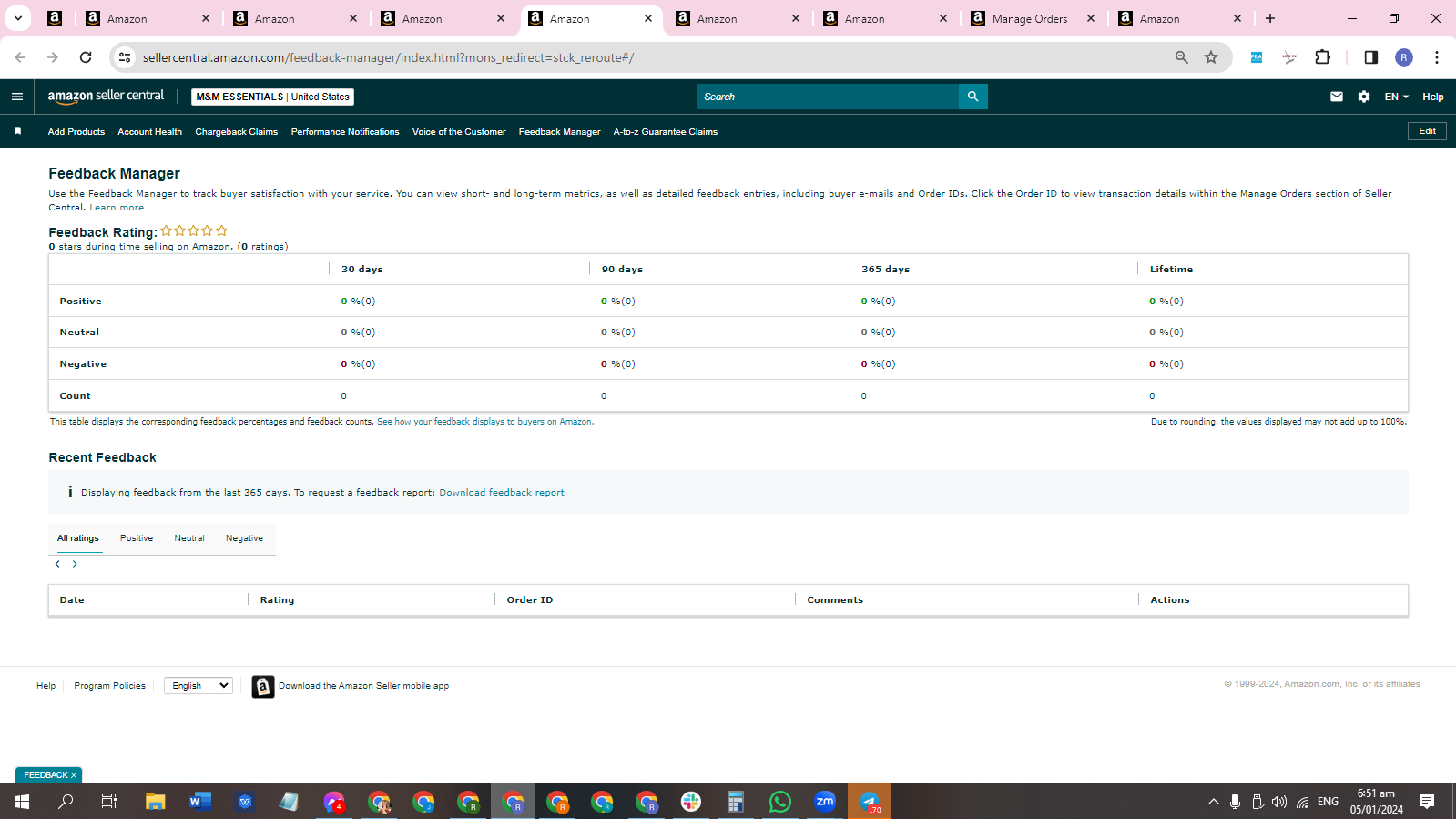This screenshot has height=819, width=1456.
Task: Open the English language select in footer
Action: (198, 686)
